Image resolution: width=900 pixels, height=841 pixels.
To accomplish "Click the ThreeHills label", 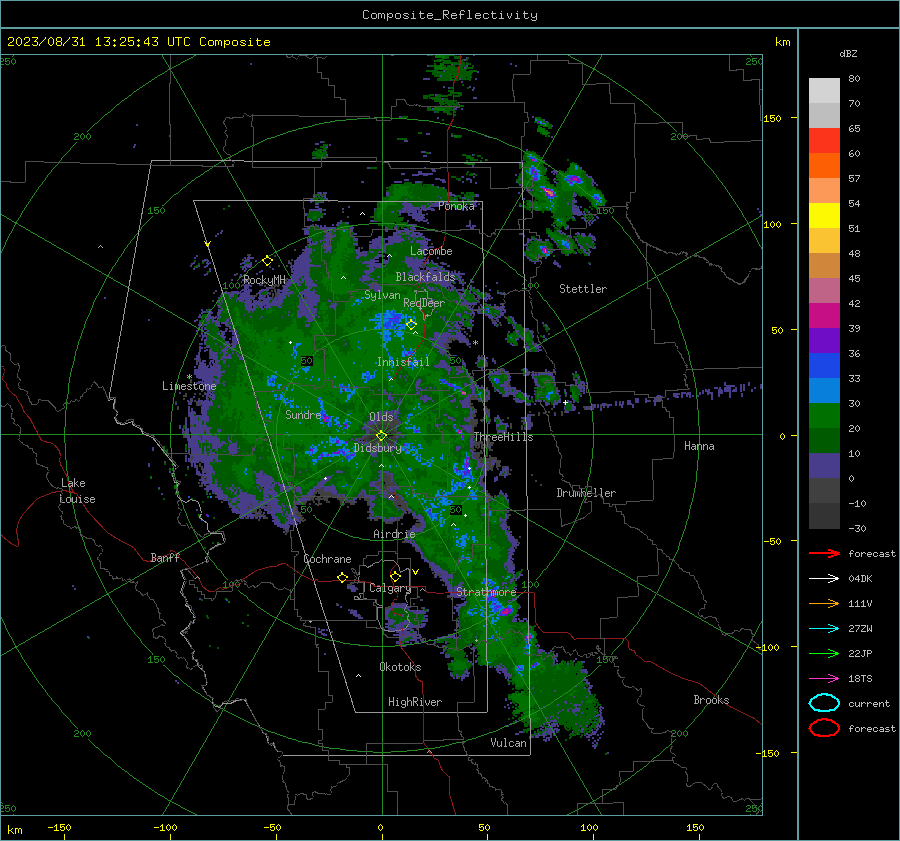I will (x=503, y=437).
